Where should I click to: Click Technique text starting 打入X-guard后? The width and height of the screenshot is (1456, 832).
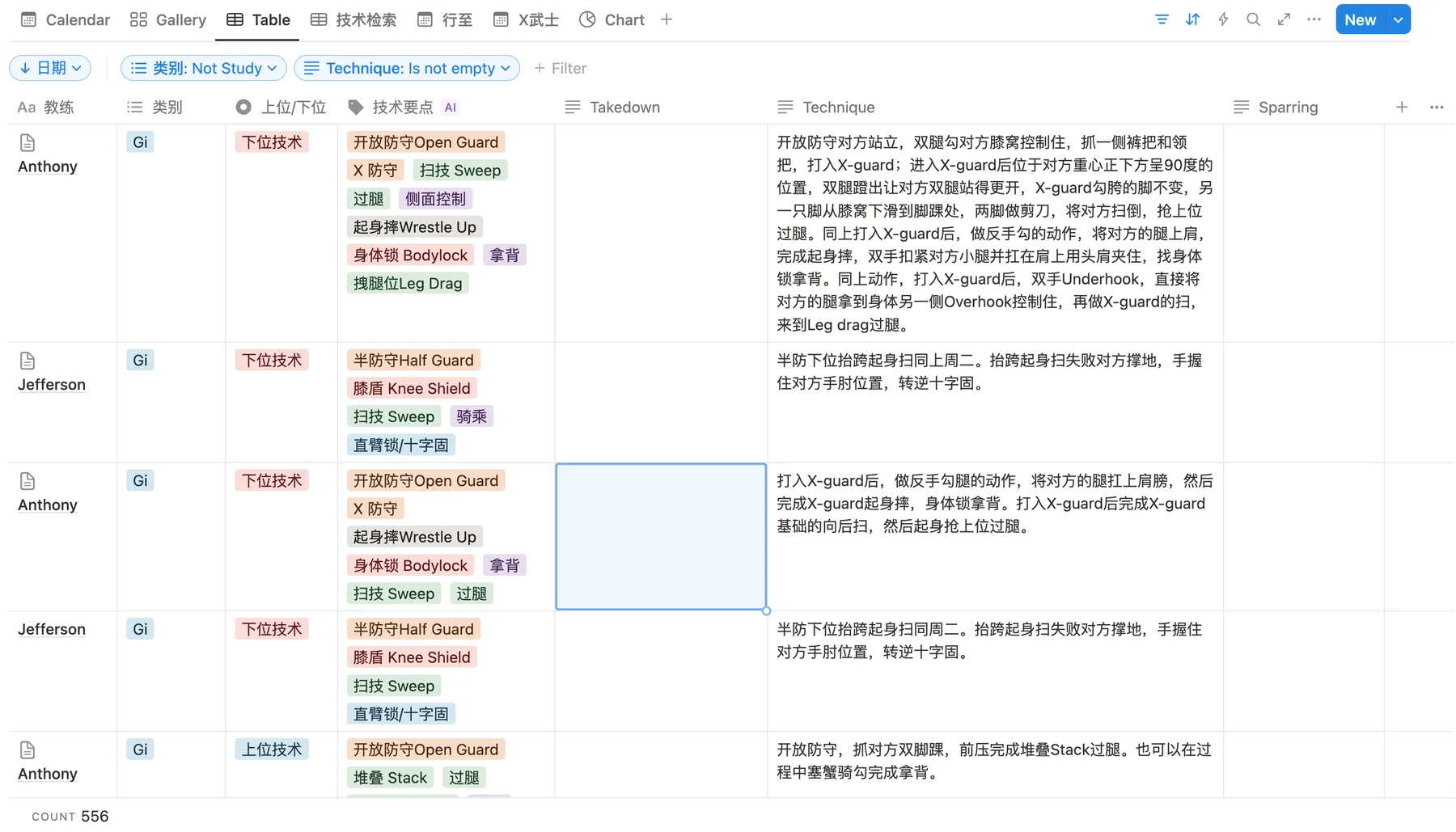(995, 504)
